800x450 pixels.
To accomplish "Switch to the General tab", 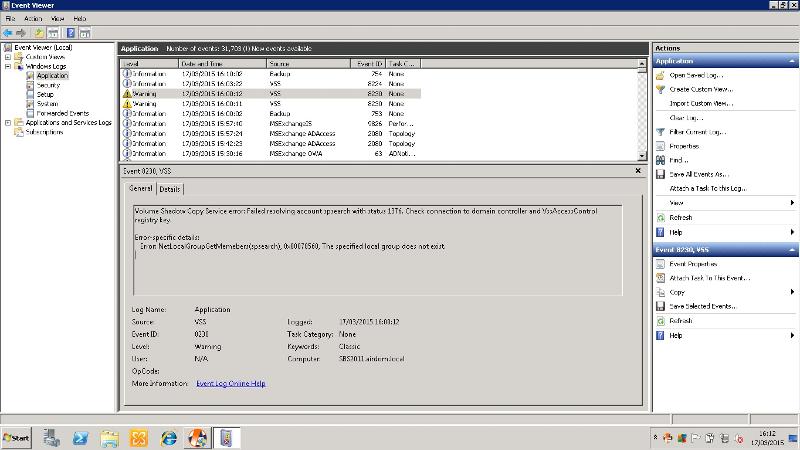I will click(x=141, y=188).
